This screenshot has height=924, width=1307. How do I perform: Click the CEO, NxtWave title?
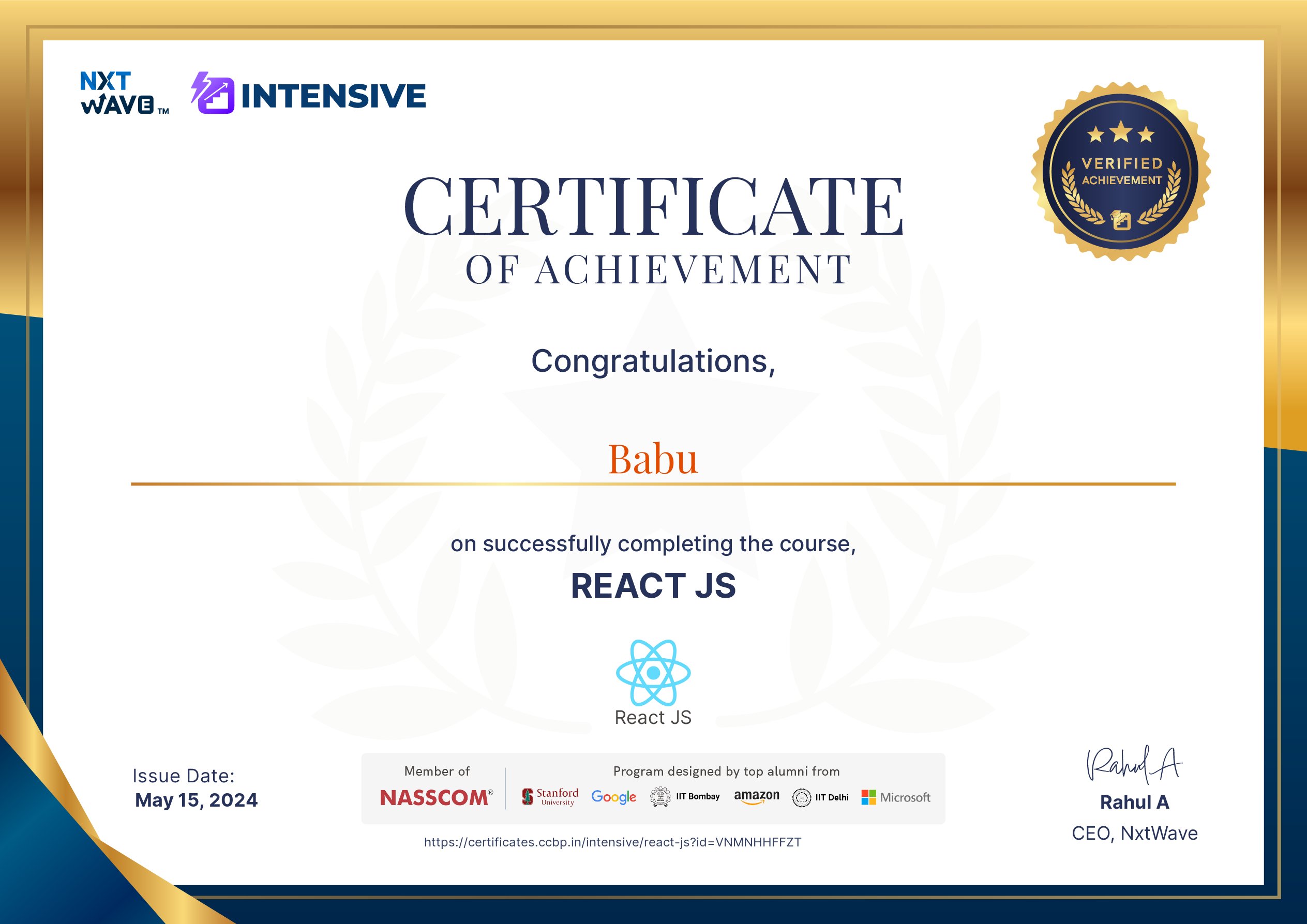pos(1135,834)
